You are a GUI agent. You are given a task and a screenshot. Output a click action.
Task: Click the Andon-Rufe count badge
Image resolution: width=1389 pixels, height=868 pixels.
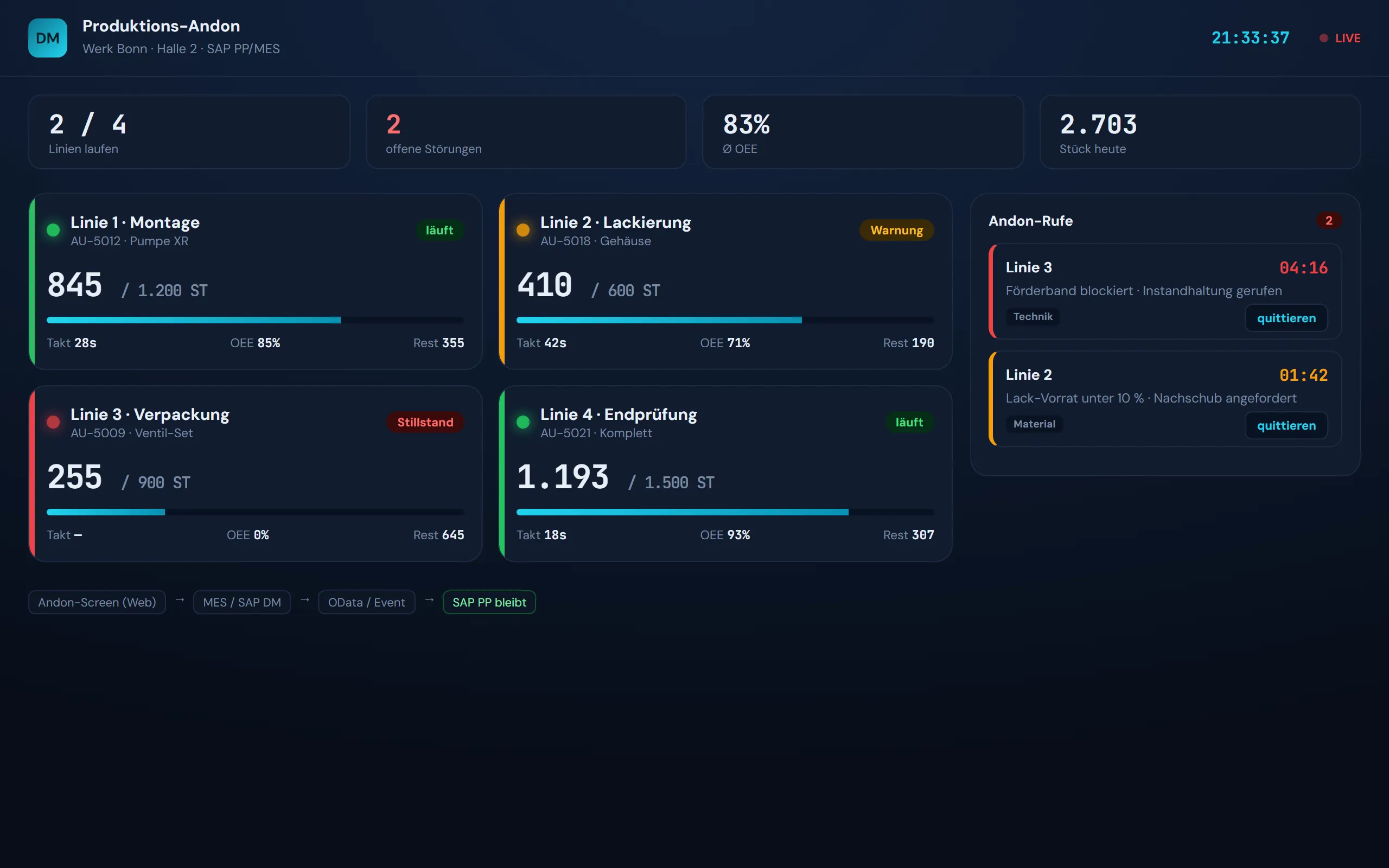1328,220
